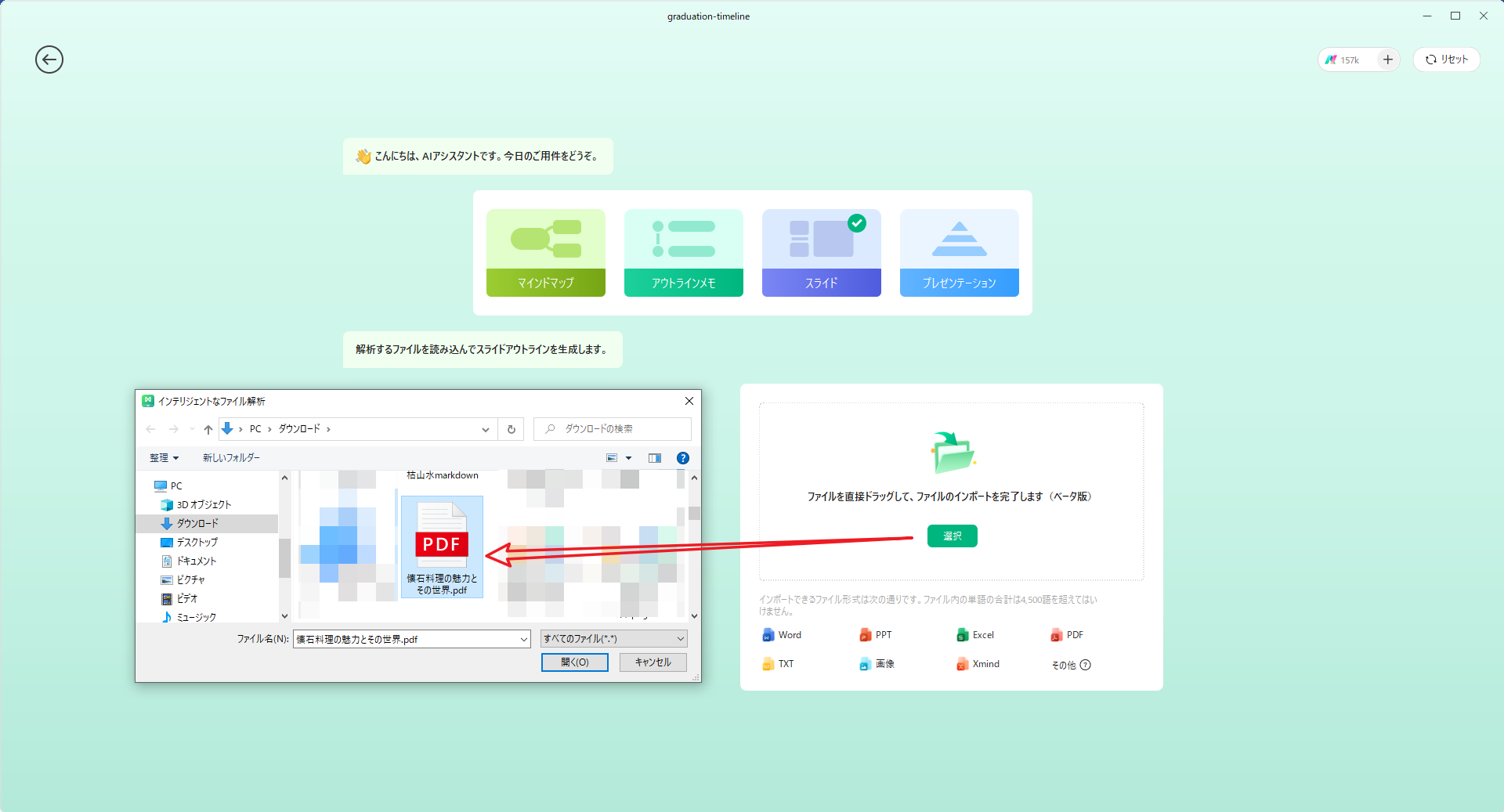Click the dialog forward navigation arrow
This screenshot has width=1504, height=812.
coord(174,429)
